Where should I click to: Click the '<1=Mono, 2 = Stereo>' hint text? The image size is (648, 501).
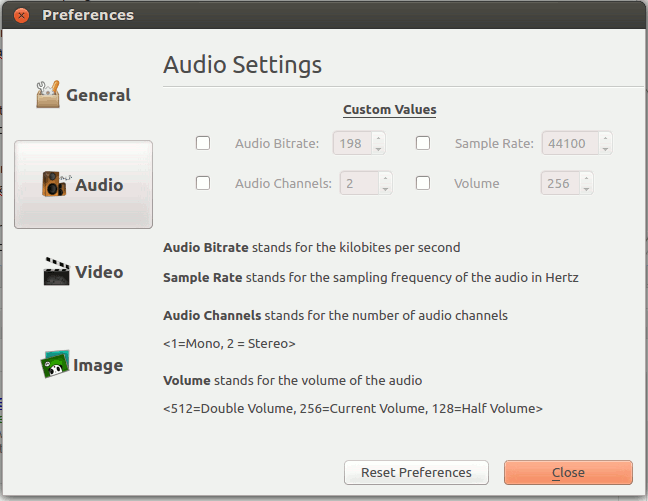(229, 344)
